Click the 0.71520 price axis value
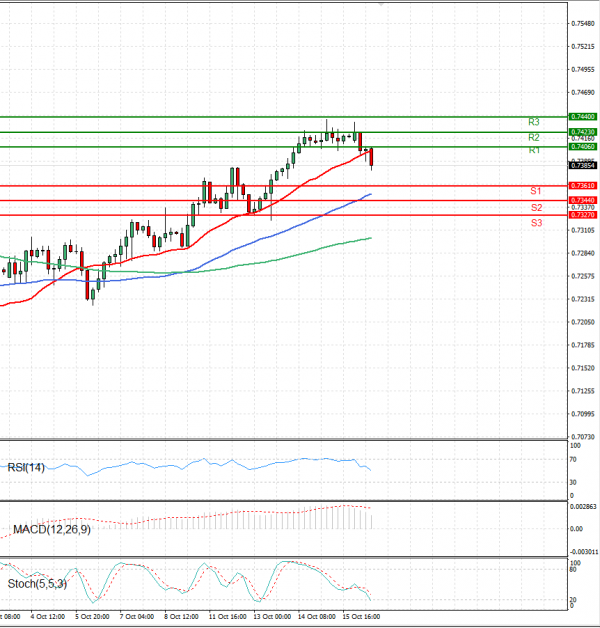Screen dimensions: 600x628 click(x=583, y=368)
